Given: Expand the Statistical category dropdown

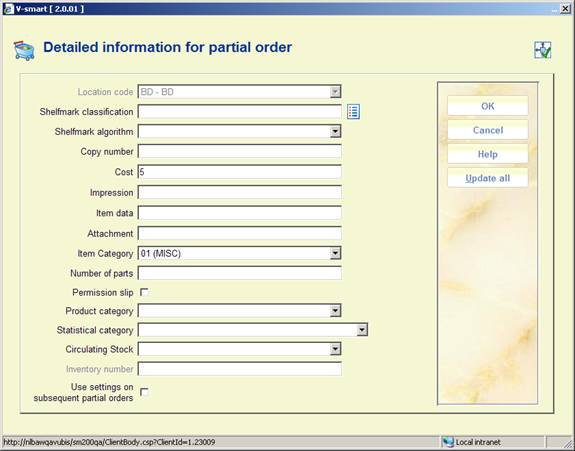Looking at the screenshot, I should [362, 330].
